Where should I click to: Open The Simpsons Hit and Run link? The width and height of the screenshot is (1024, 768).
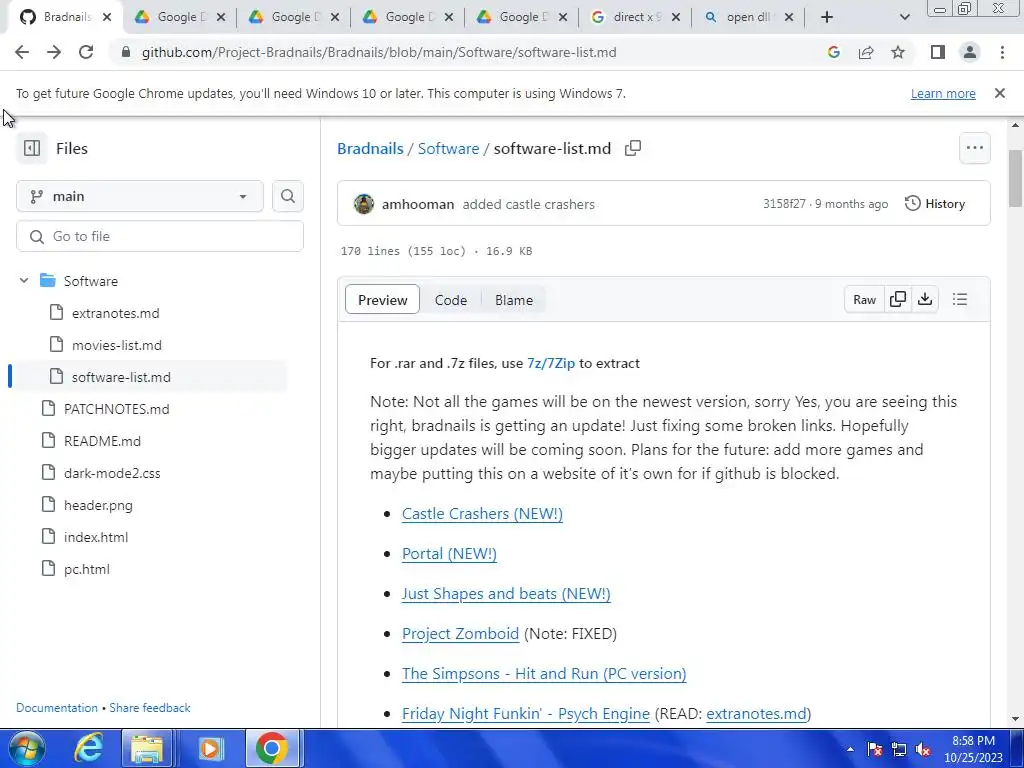[x=544, y=673]
